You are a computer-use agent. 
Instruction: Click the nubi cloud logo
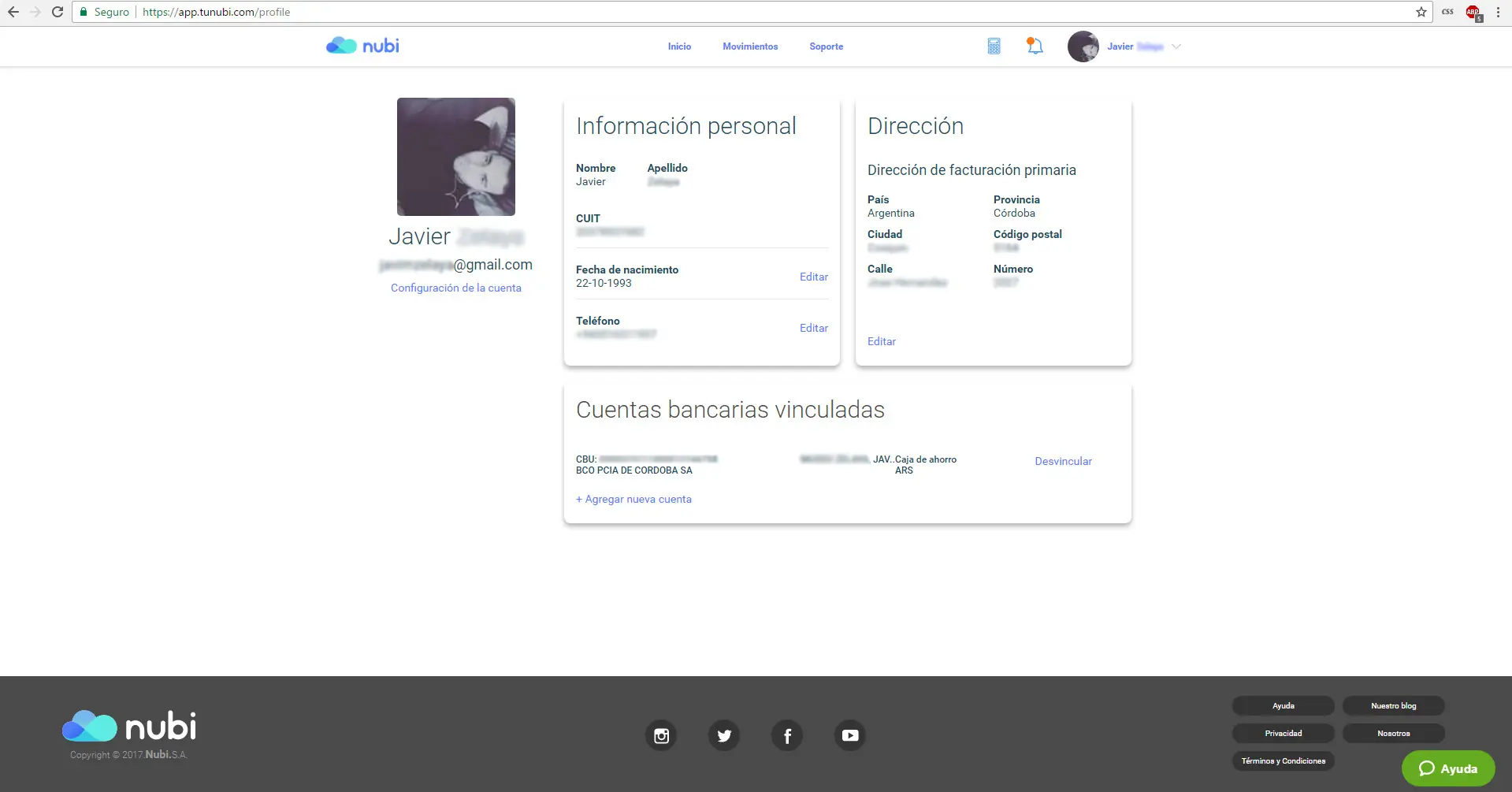tap(341, 45)
